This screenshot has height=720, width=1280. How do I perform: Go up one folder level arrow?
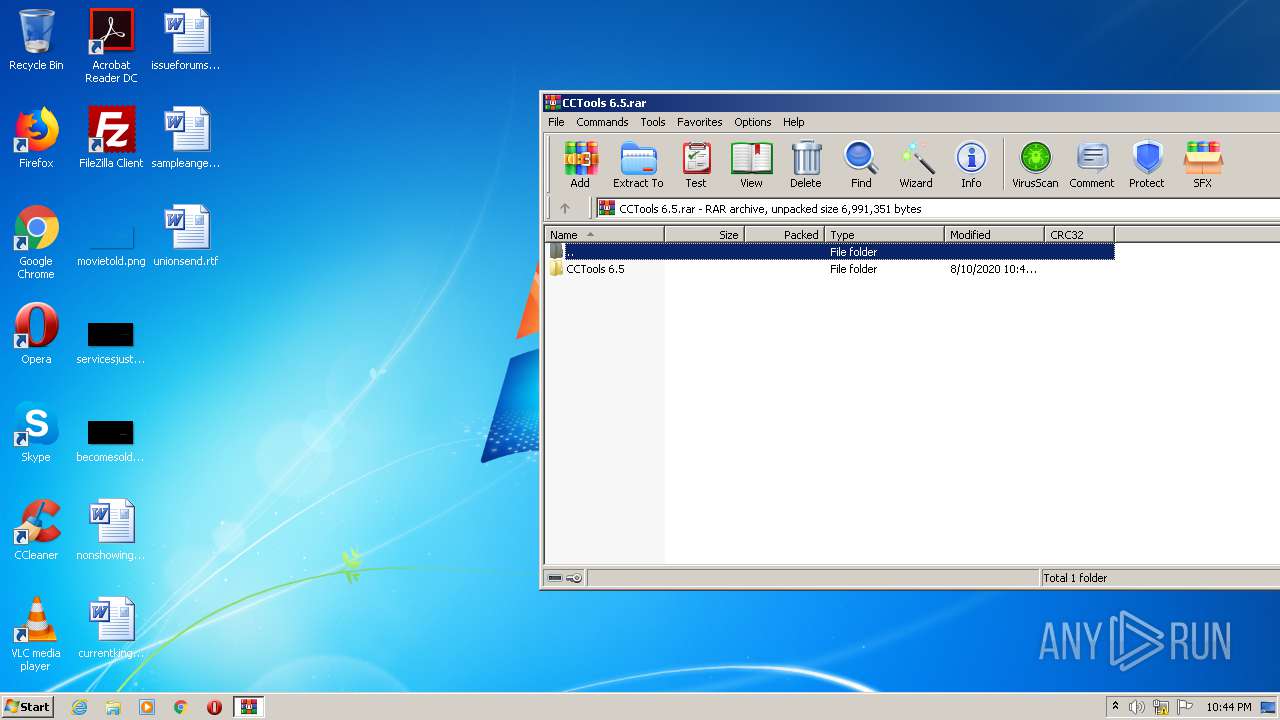tap(565, 208)
